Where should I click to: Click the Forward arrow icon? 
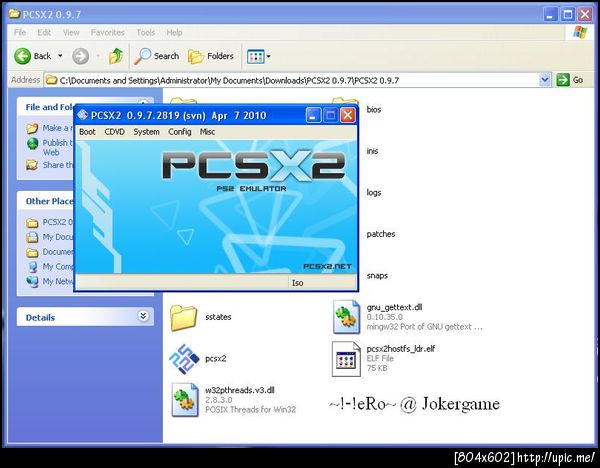coord(80,56)
